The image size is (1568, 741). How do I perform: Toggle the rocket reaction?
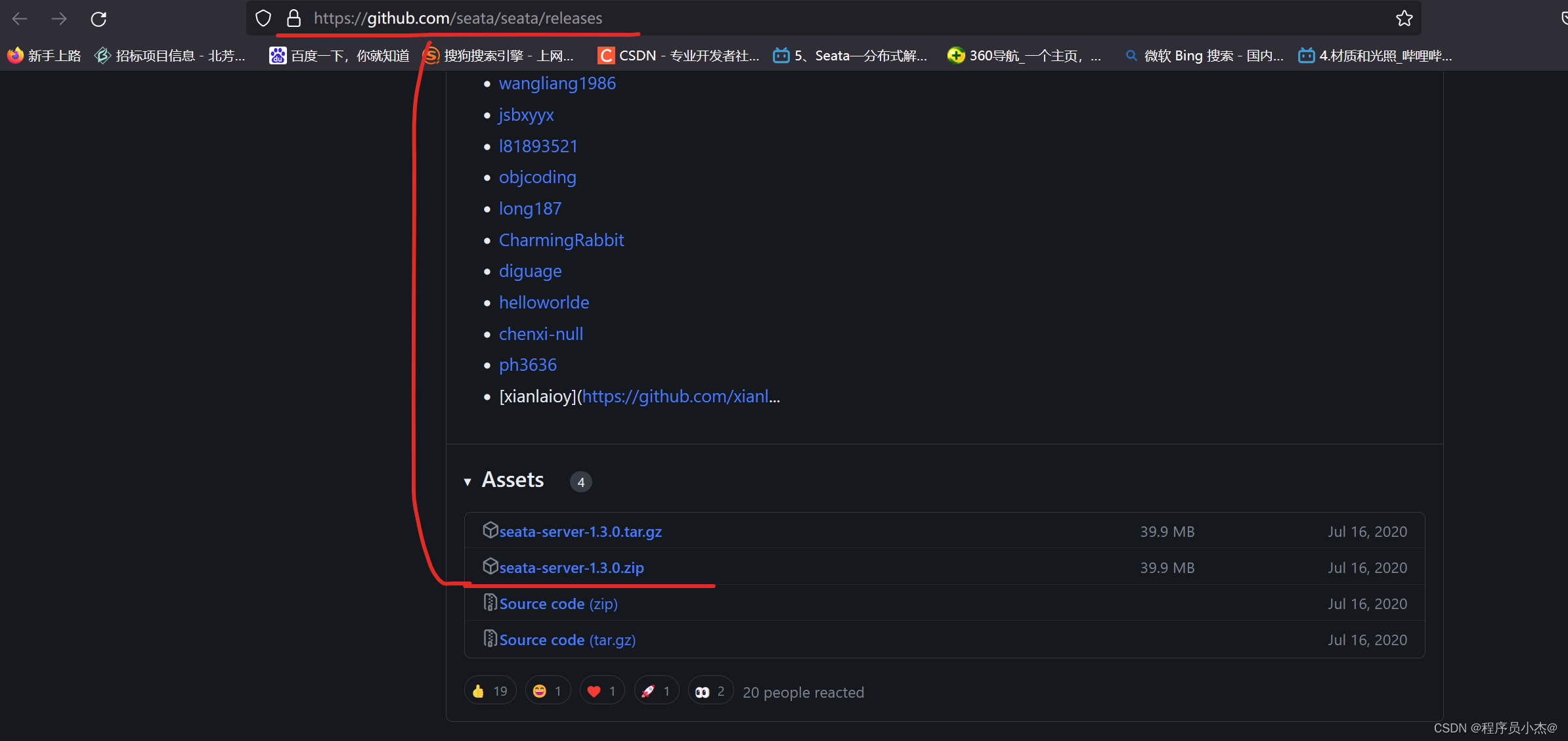point(656,691)
